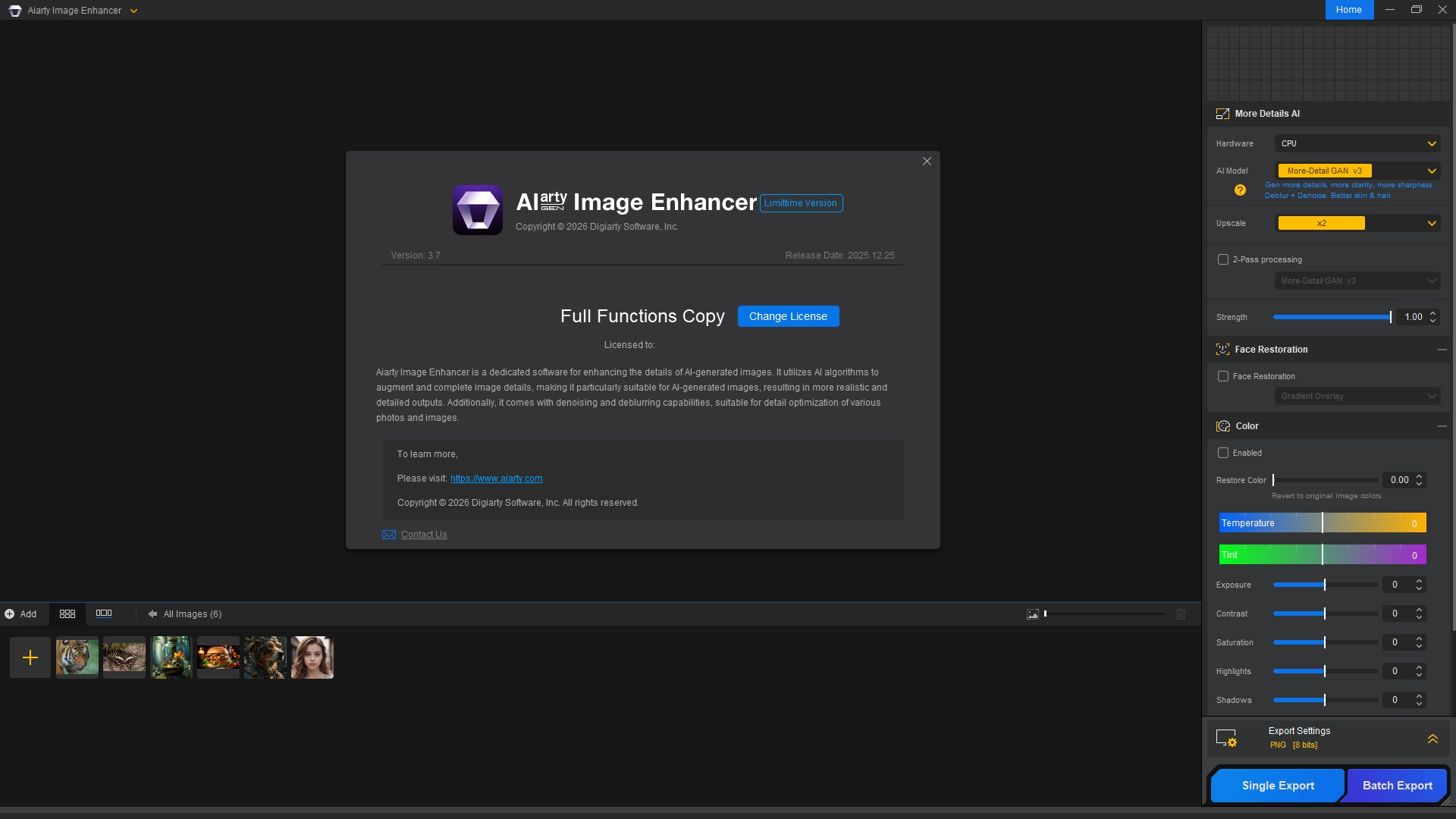Image resolution: width=1456 pixels, height=819 pixels.
Task: Click the thumbnail size image icon
Action: 1033,614
